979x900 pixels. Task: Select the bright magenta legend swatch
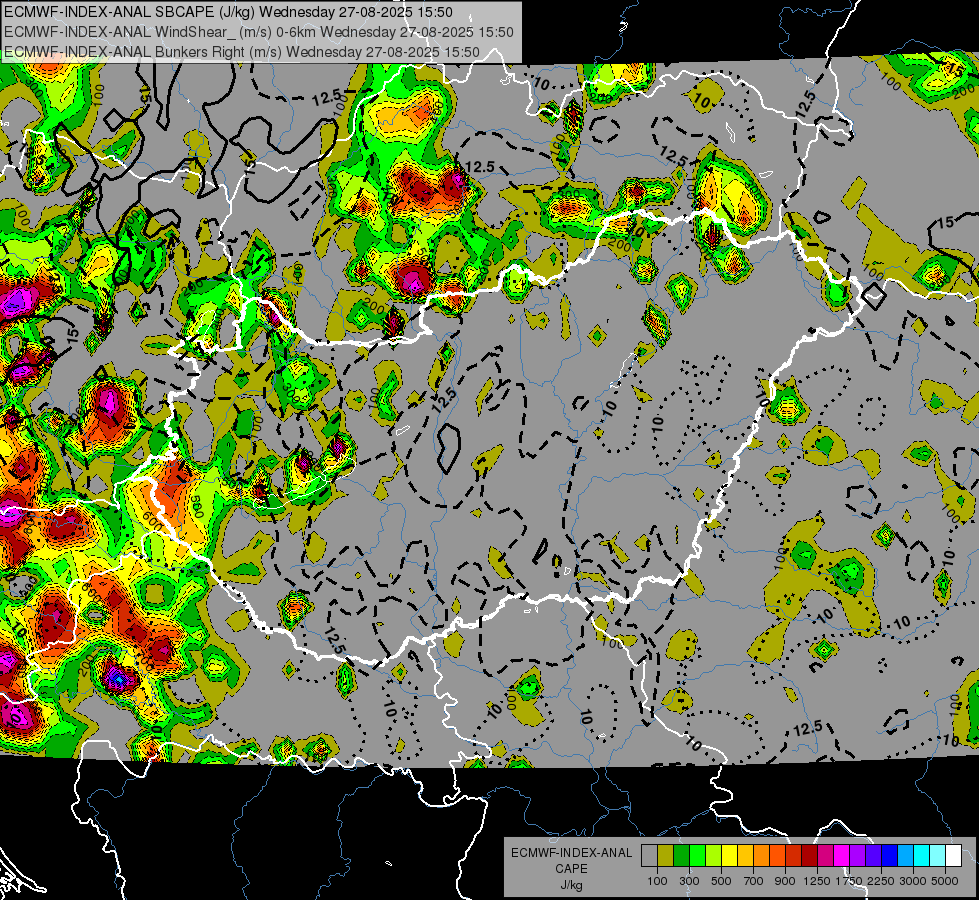842,855
